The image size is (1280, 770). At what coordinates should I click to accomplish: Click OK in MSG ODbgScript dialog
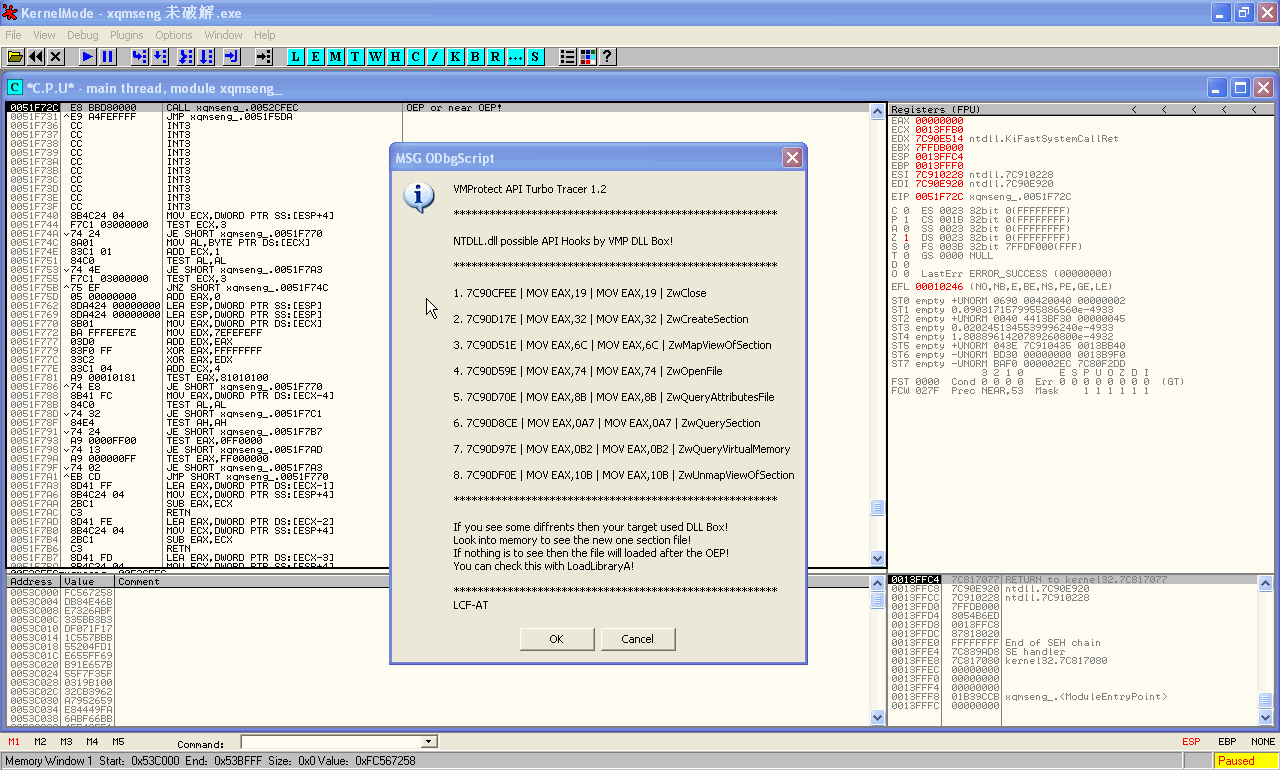pyautogui.click(x=557, y=639)
